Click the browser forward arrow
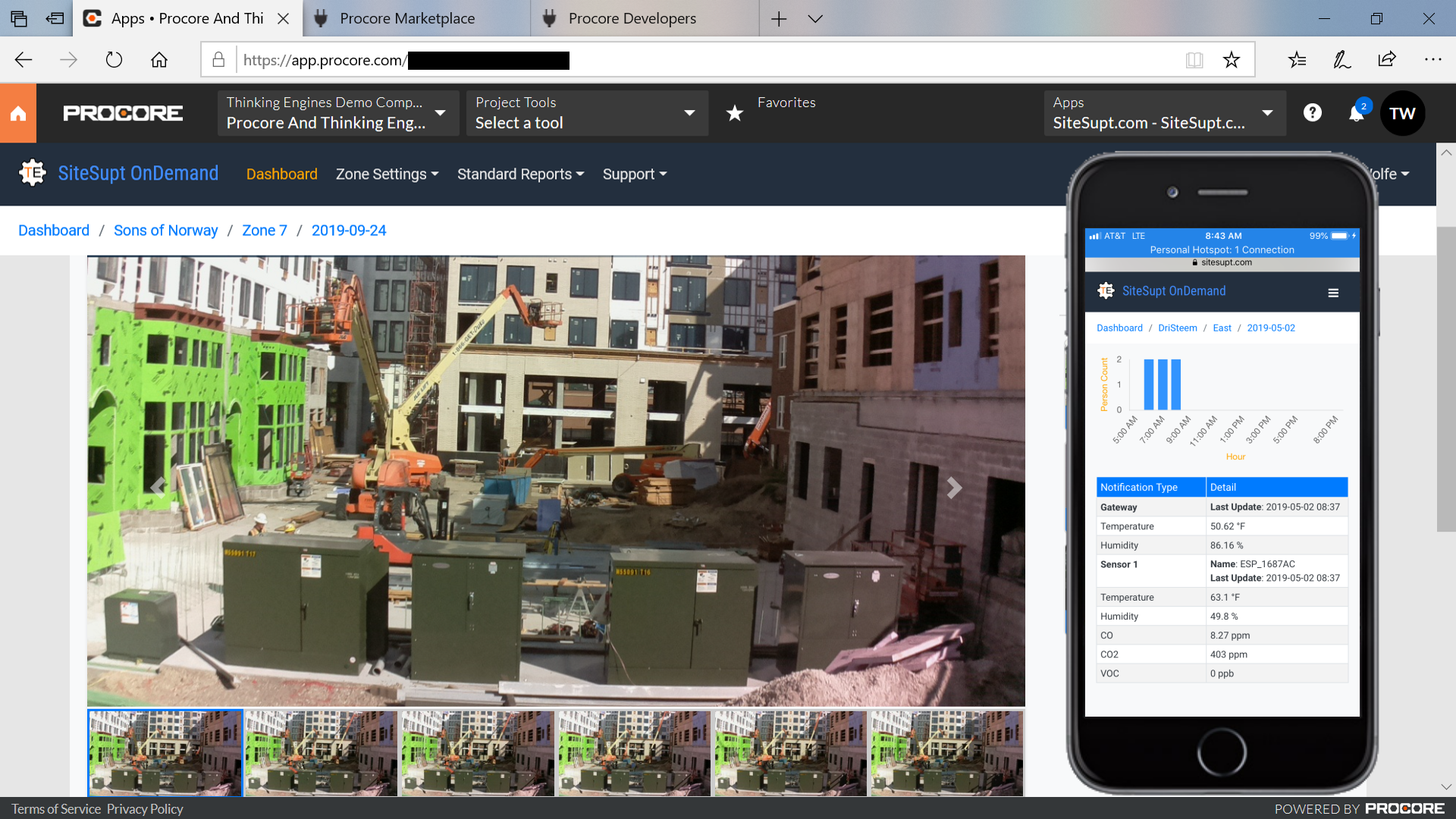 point(68,60)
